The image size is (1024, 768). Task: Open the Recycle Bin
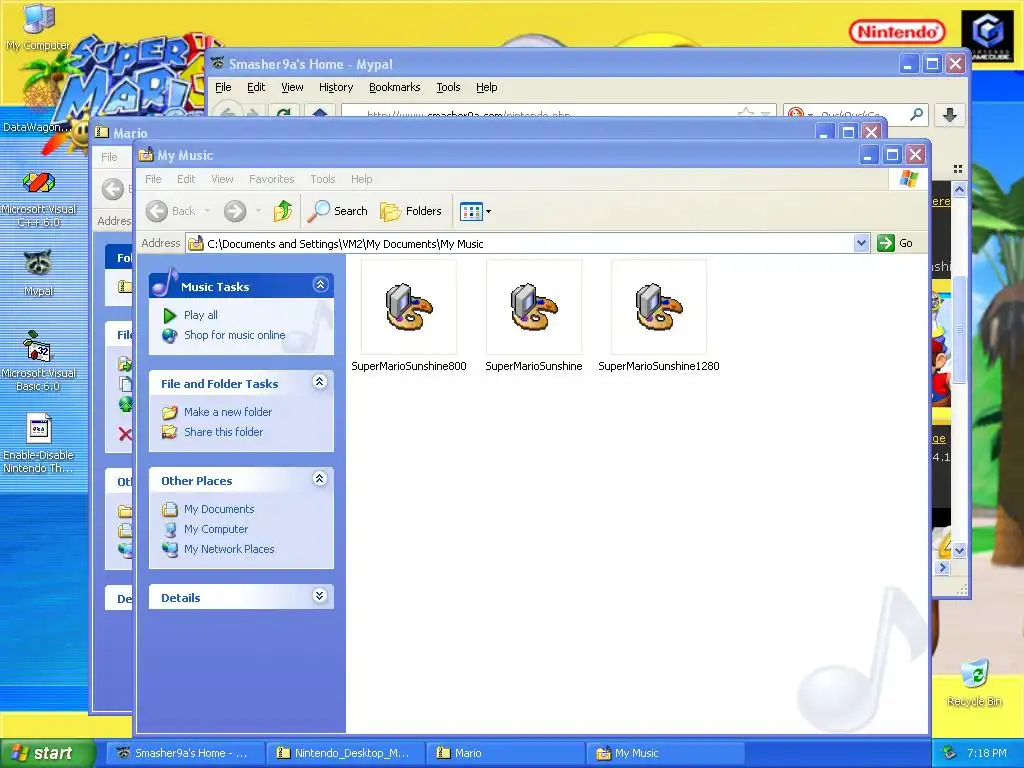pos(974,683)
